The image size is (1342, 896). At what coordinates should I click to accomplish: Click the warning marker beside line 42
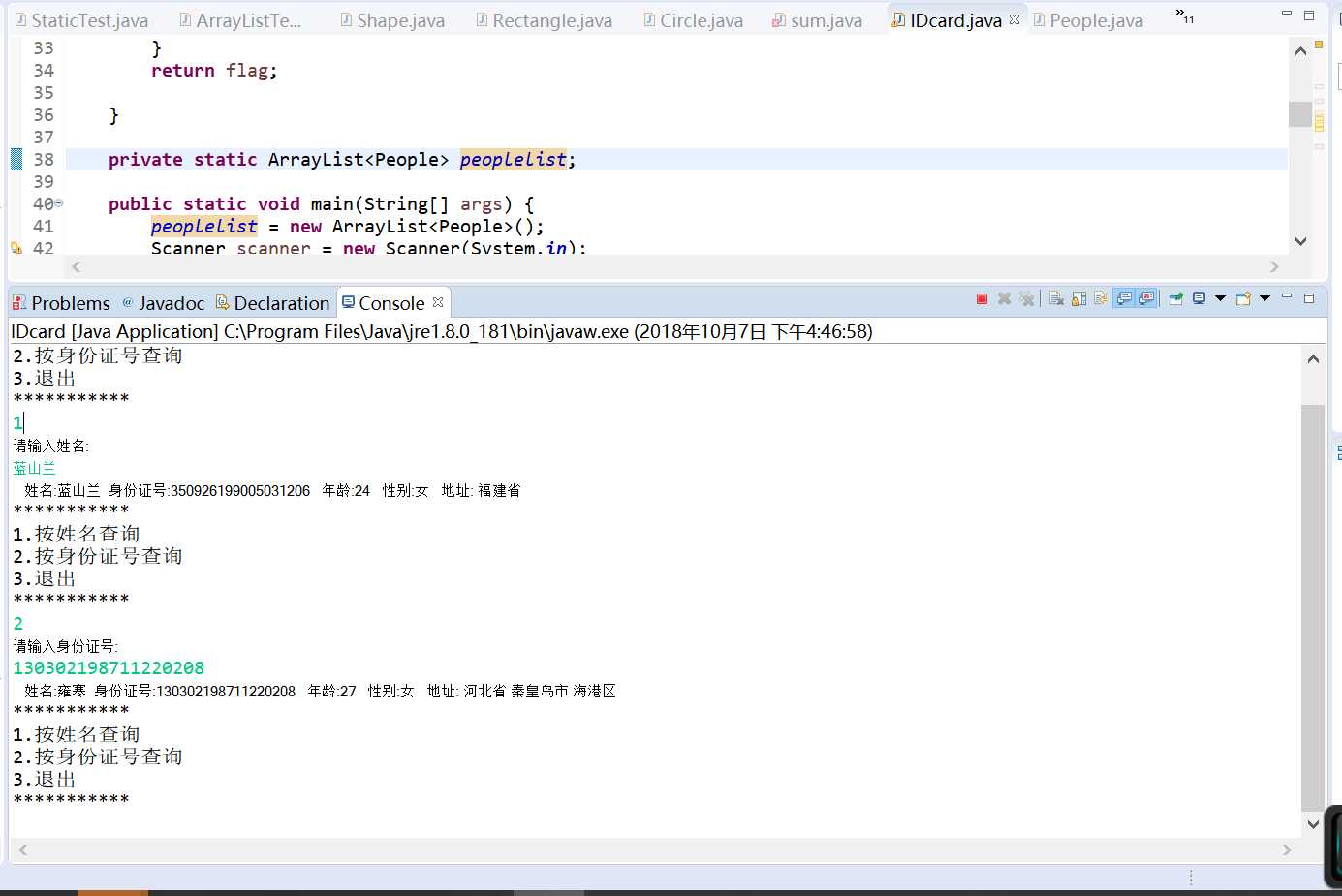pyautogui.click(x=16, y=248)
